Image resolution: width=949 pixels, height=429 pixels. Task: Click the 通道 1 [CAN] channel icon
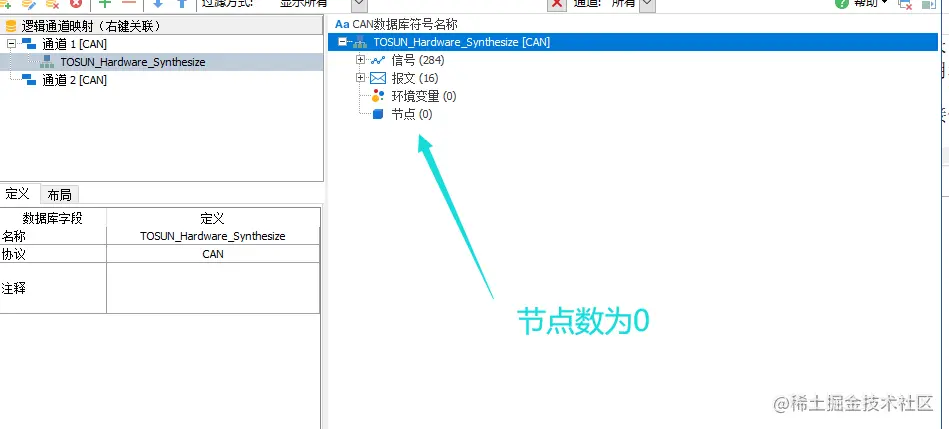pyautogui.click(x=28, y=44)
